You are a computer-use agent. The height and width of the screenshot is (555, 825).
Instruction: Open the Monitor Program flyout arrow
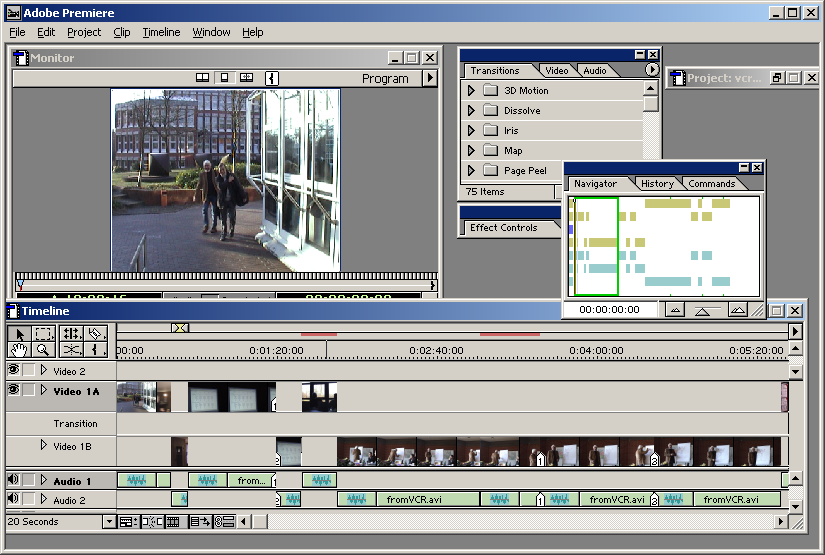pos(430,78)
